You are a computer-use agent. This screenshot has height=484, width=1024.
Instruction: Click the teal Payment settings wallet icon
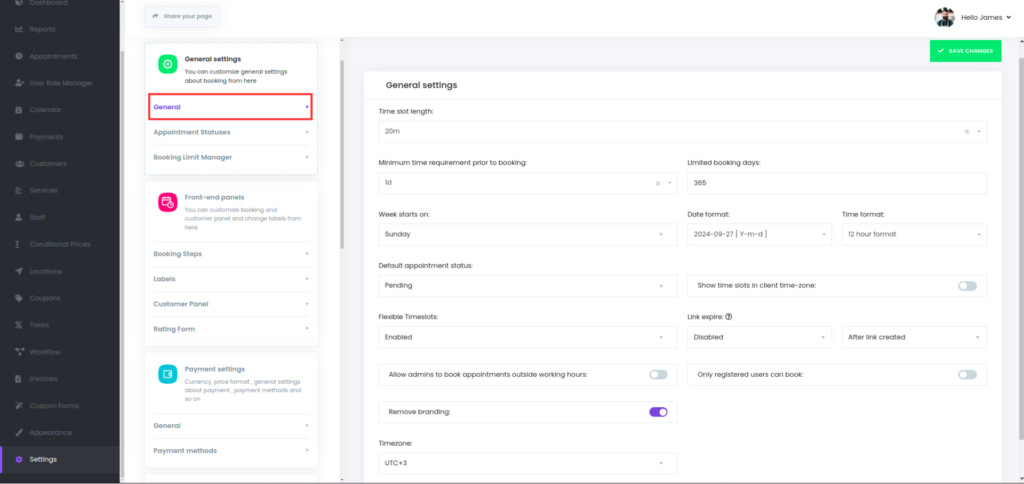coord(167,373)
